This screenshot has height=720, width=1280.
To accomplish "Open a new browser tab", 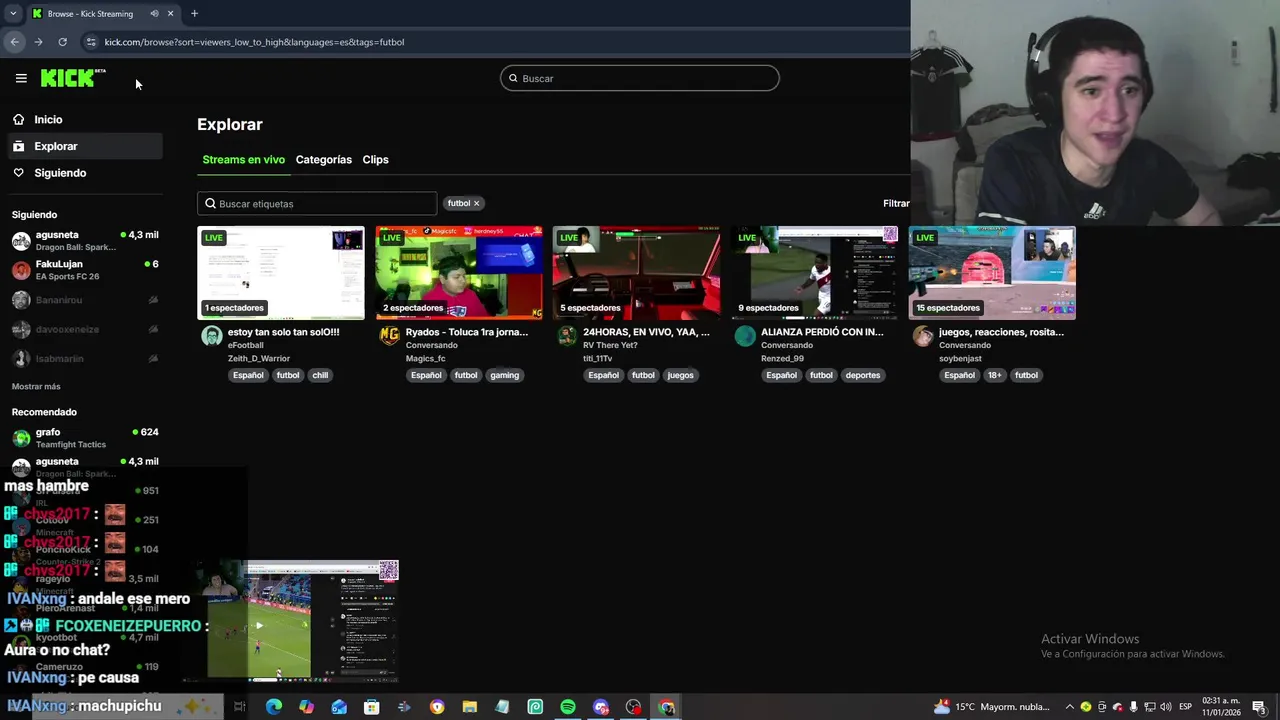I will click(194, 14).
